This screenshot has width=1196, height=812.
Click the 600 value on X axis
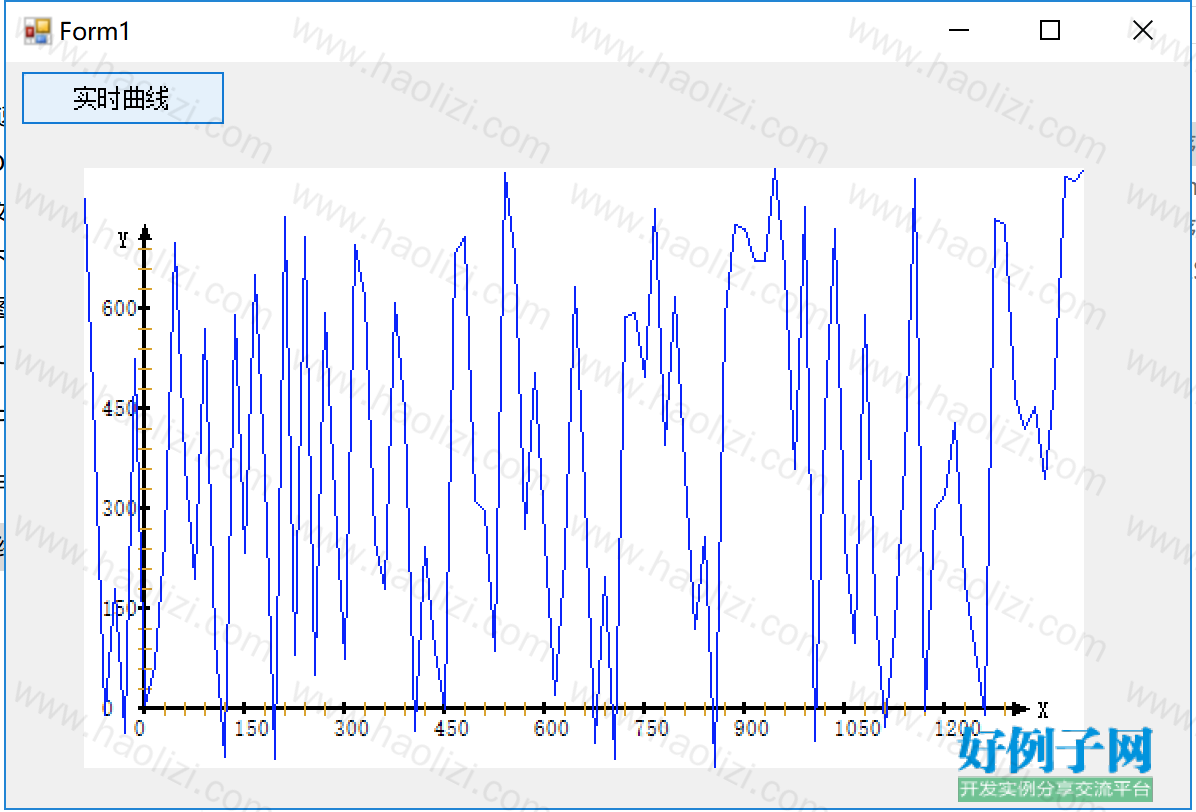551,728
